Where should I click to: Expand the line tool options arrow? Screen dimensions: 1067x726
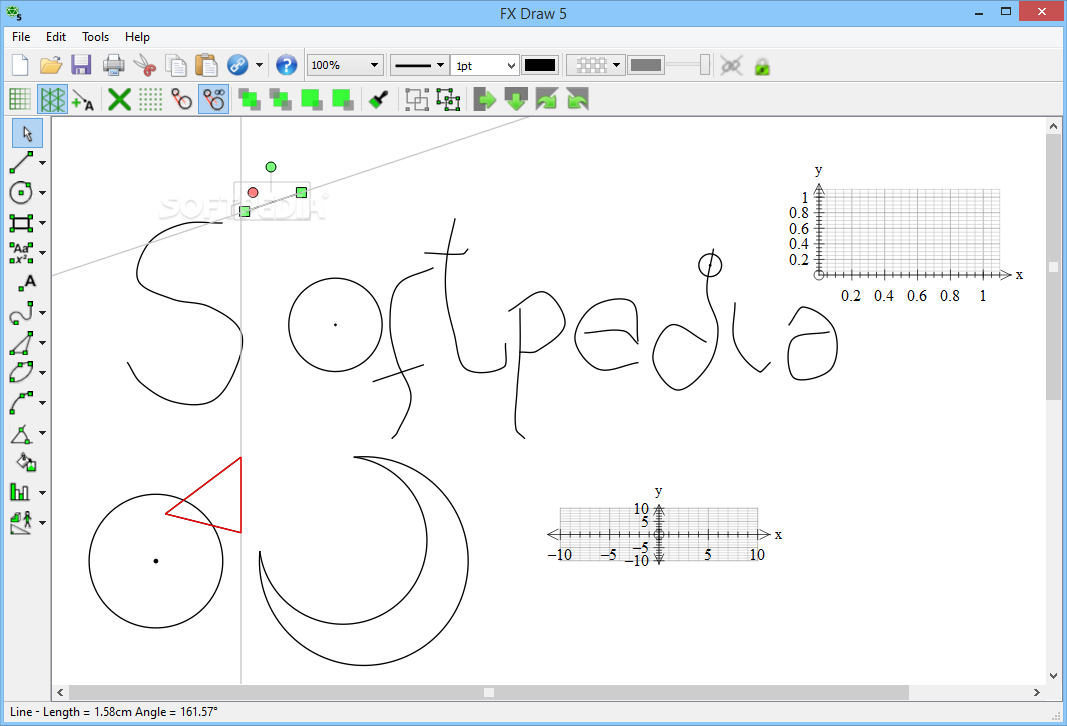(42, 163)
